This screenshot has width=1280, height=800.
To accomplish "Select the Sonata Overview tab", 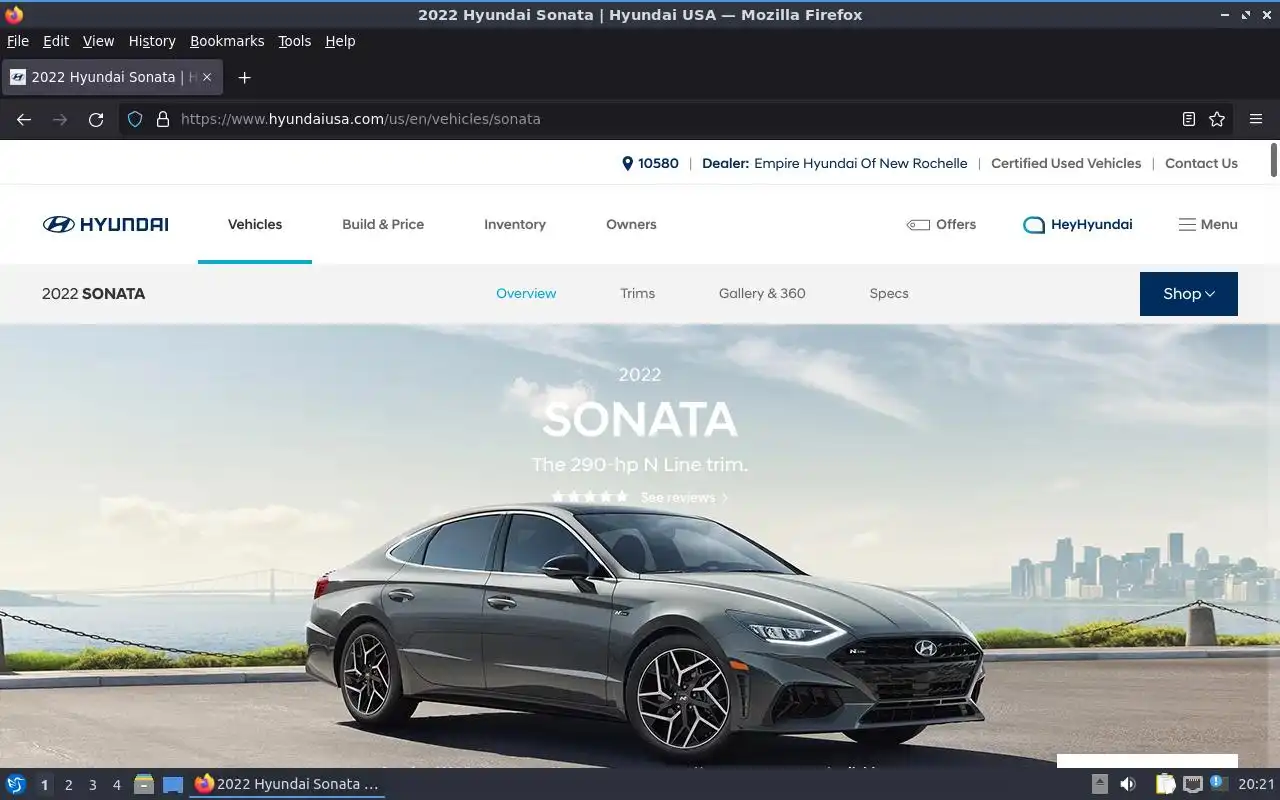I will pos(526,293).
